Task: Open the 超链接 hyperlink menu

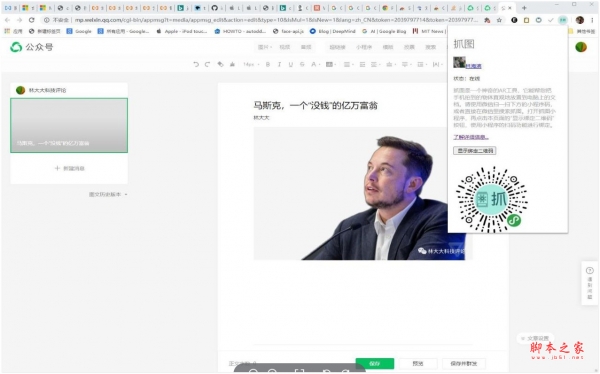Action: click(338, 47)
